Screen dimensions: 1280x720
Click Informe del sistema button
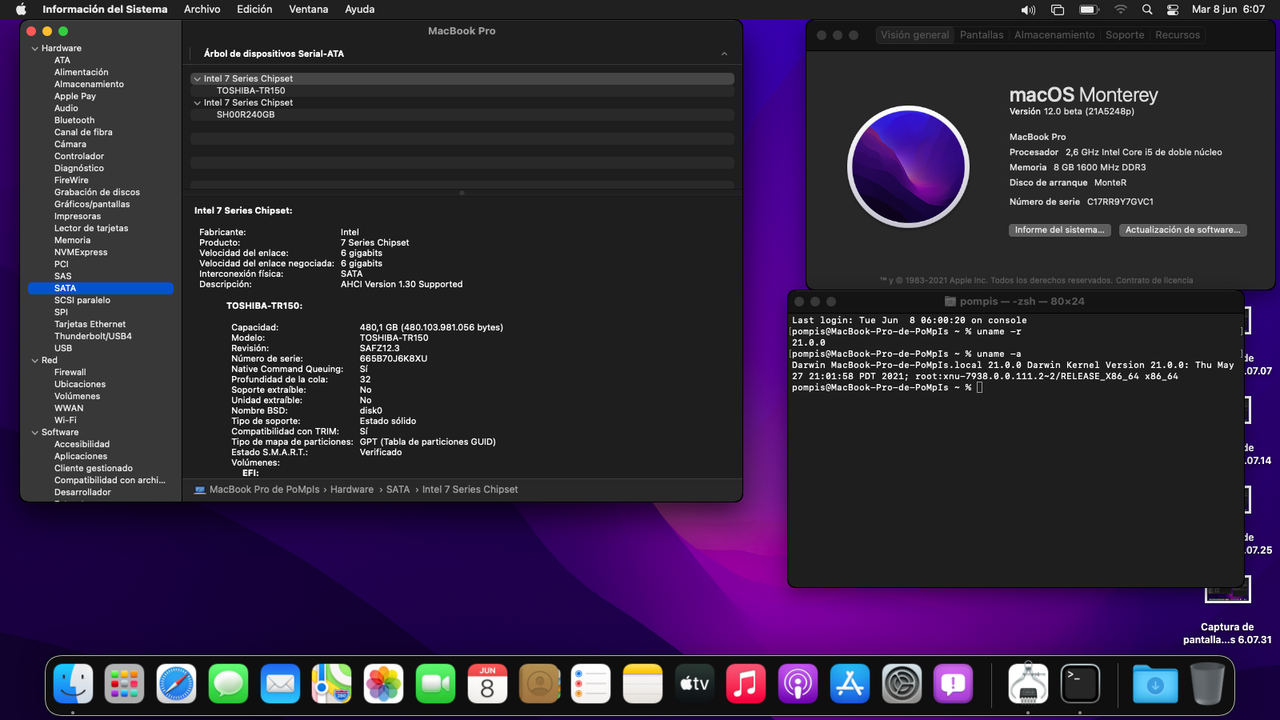[1059, 230]
